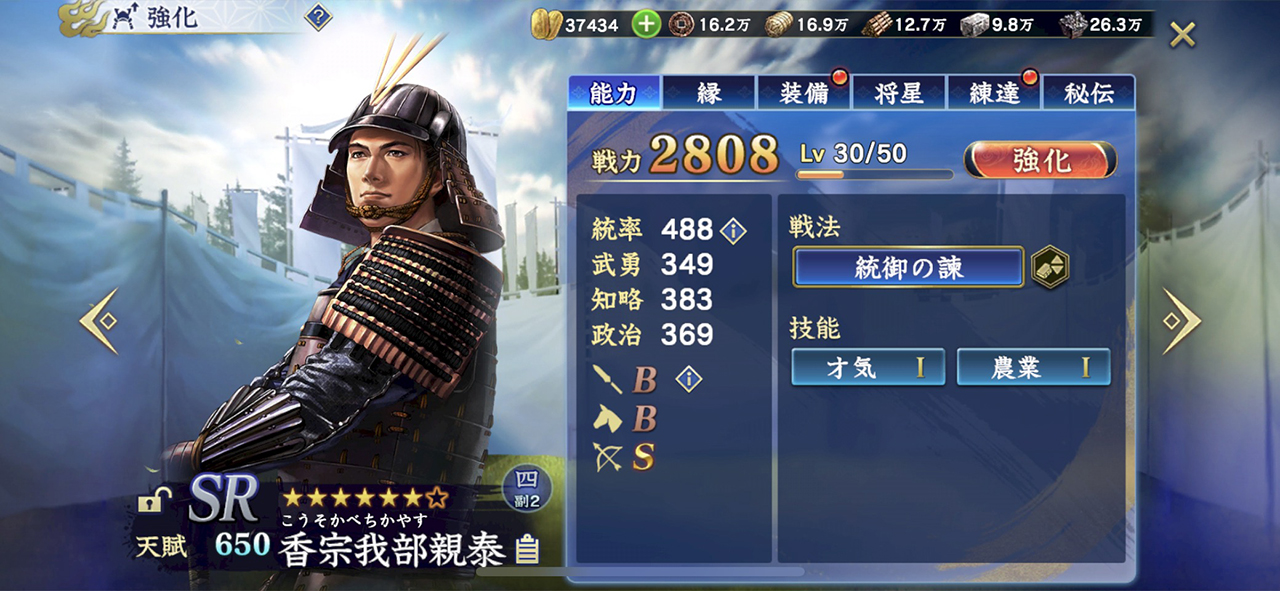Screen dimensions: 1280x591
Task: Show the previous officer with left arrow
Action: [100, 321]
